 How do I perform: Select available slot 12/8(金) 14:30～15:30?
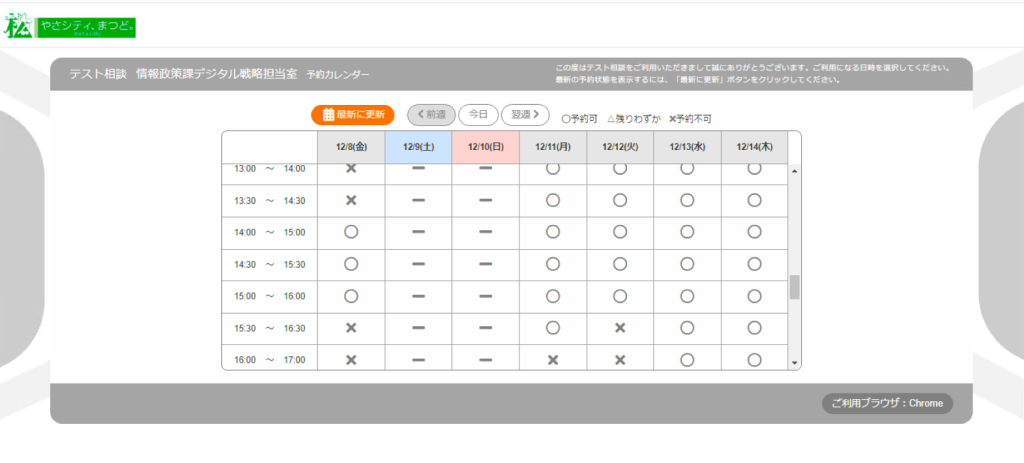(x=351, y=264)
